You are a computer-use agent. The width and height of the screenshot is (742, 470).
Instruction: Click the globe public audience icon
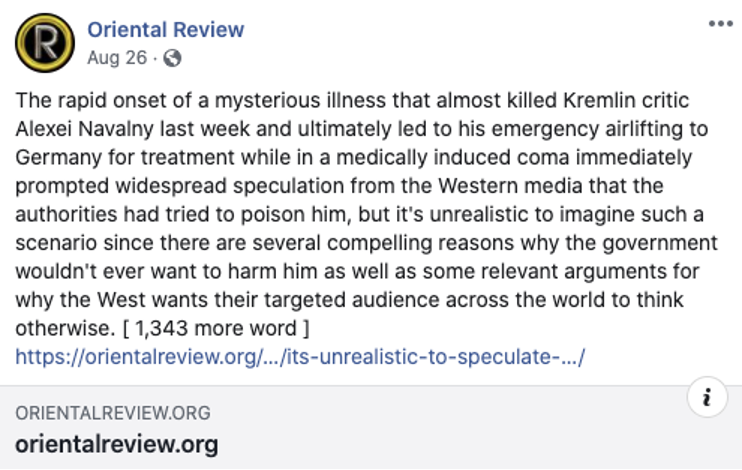click(x=172, y=58)
